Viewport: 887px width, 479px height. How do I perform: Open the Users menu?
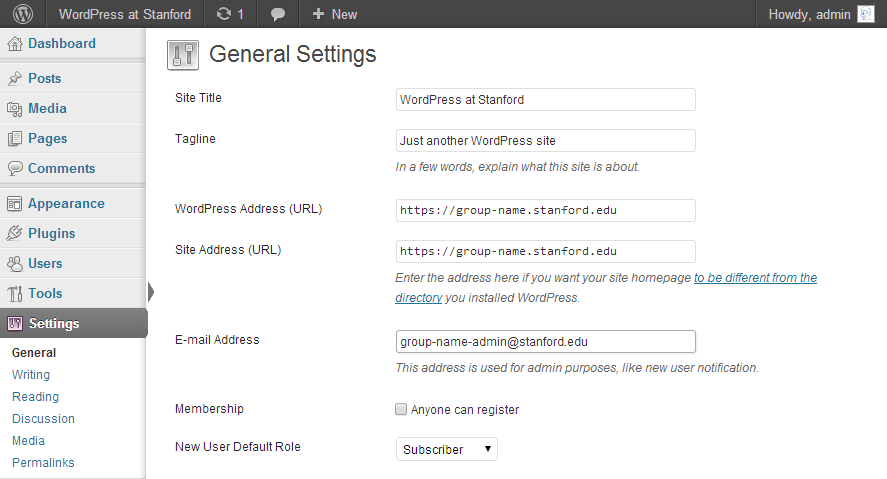point(45,264)
